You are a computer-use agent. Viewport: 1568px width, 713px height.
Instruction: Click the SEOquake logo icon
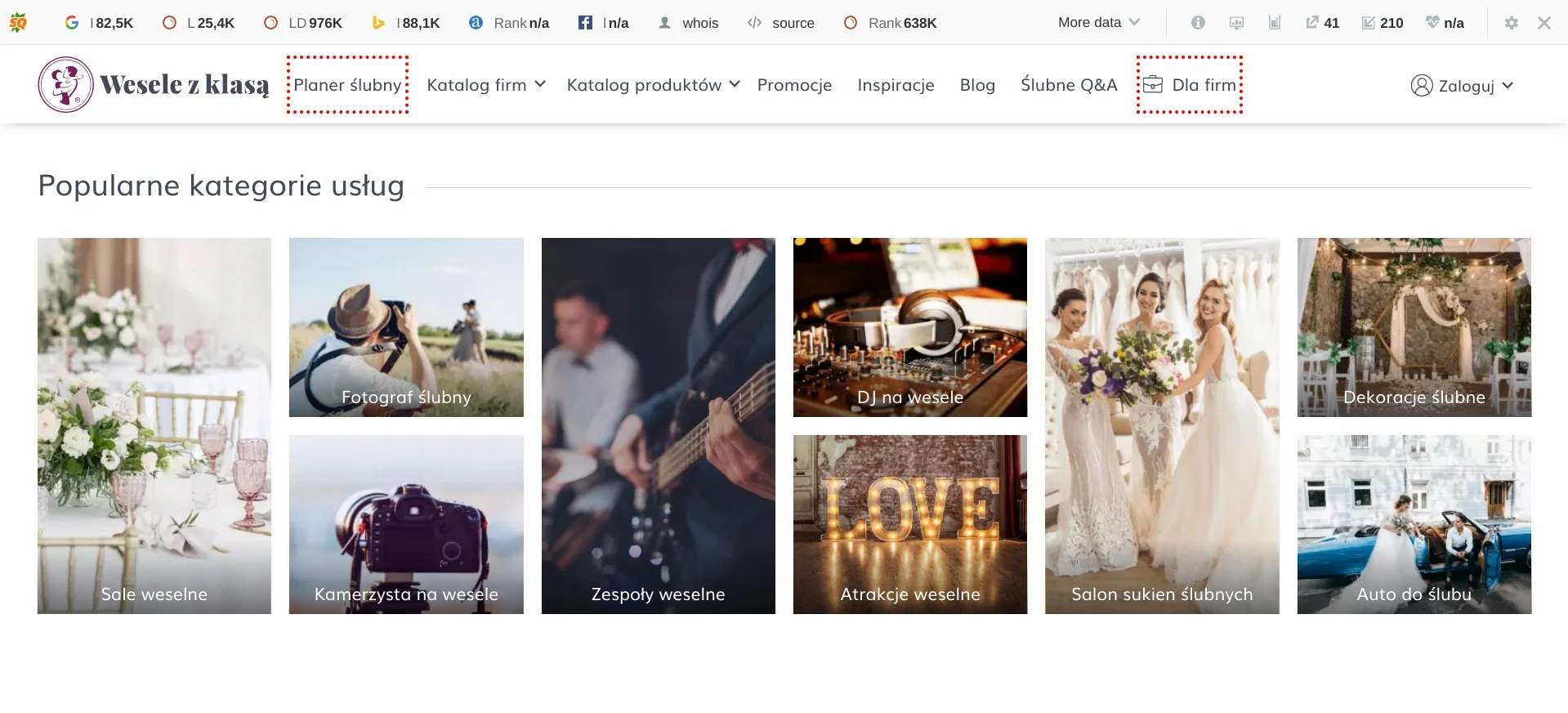click(x=18, y=22)
